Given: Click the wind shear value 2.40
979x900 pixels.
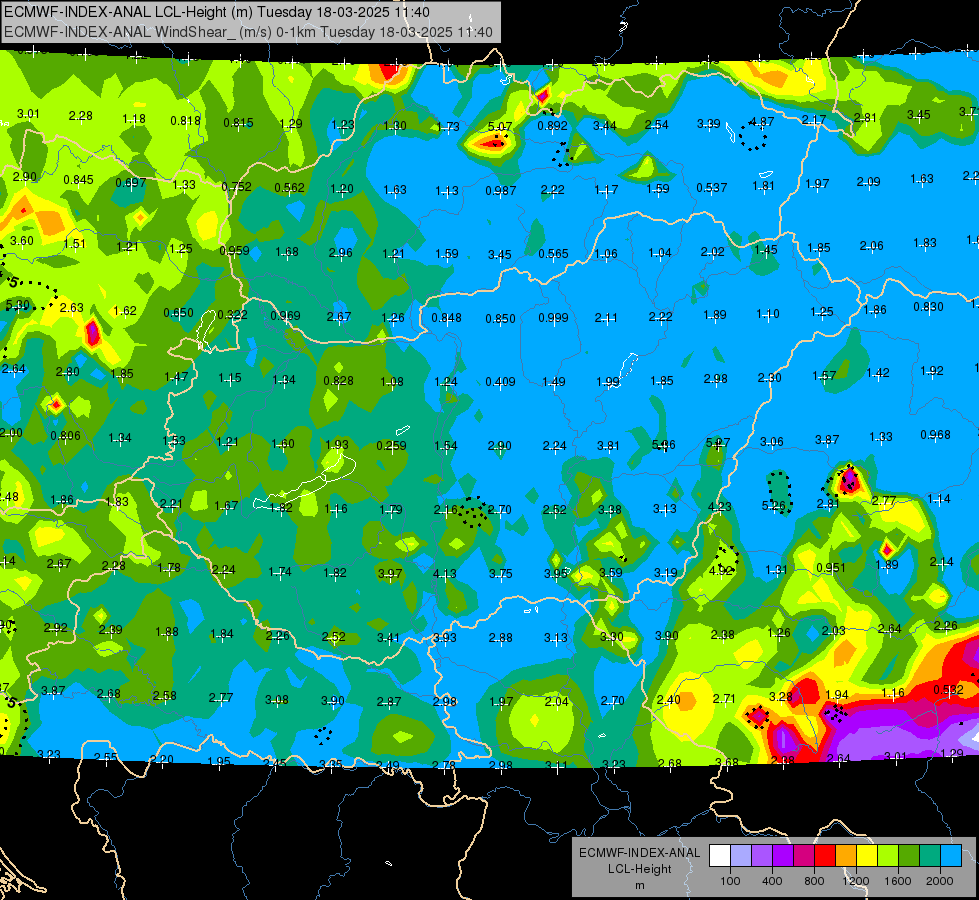Looking at the screenshot, I should [669, 700].
